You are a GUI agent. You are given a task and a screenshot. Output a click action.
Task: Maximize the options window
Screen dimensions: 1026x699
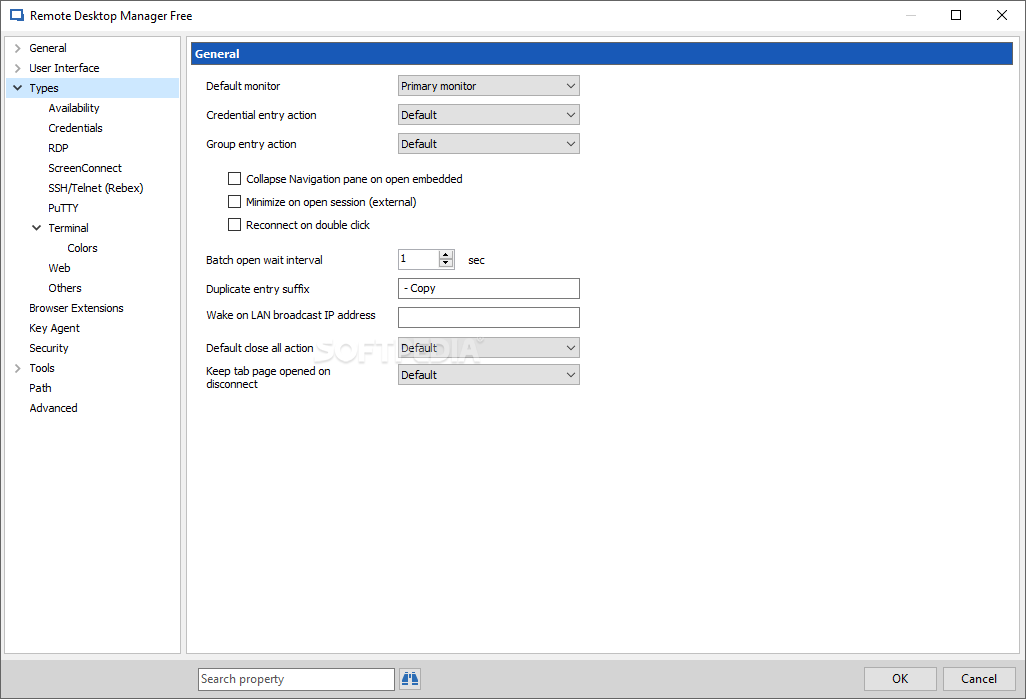click(x=955, y=15)
